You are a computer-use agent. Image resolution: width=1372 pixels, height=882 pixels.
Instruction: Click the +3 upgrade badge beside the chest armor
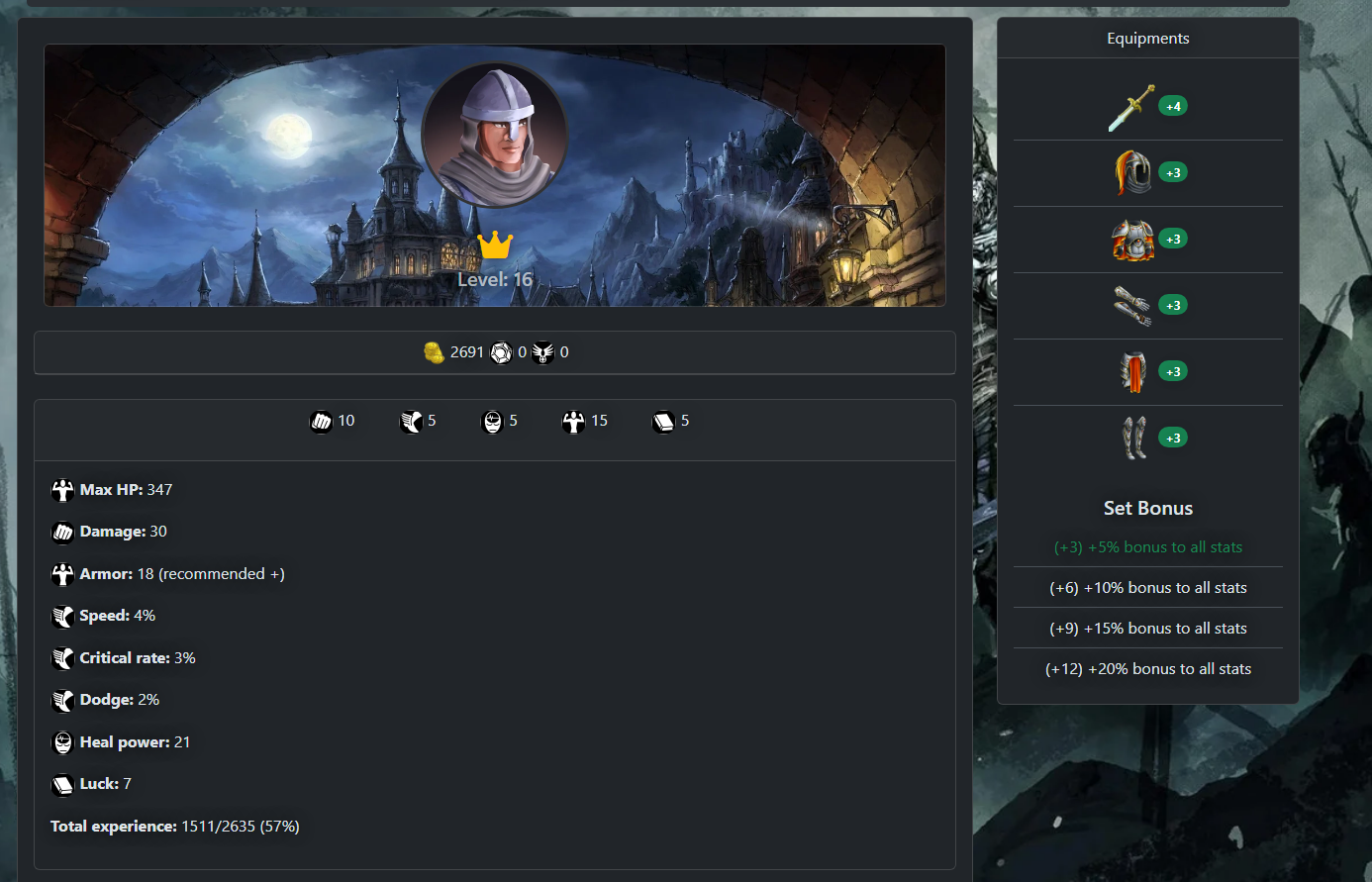[1173, 240]
